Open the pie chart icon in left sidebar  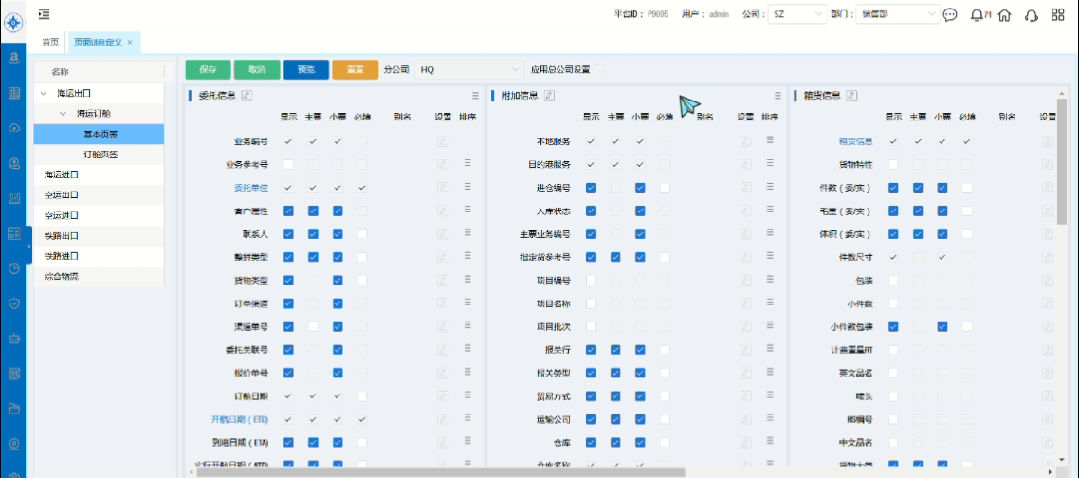click(13, 268)
